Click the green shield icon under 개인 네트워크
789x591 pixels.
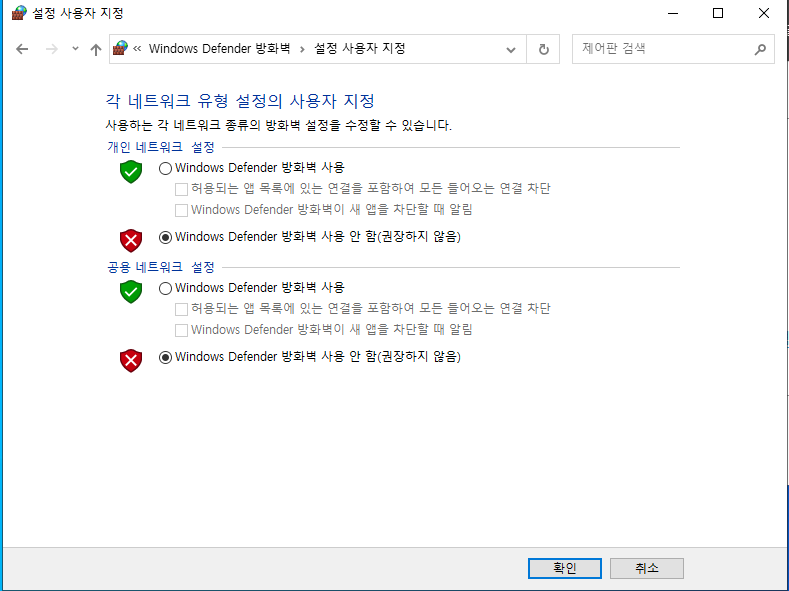[x=131, y=172]
